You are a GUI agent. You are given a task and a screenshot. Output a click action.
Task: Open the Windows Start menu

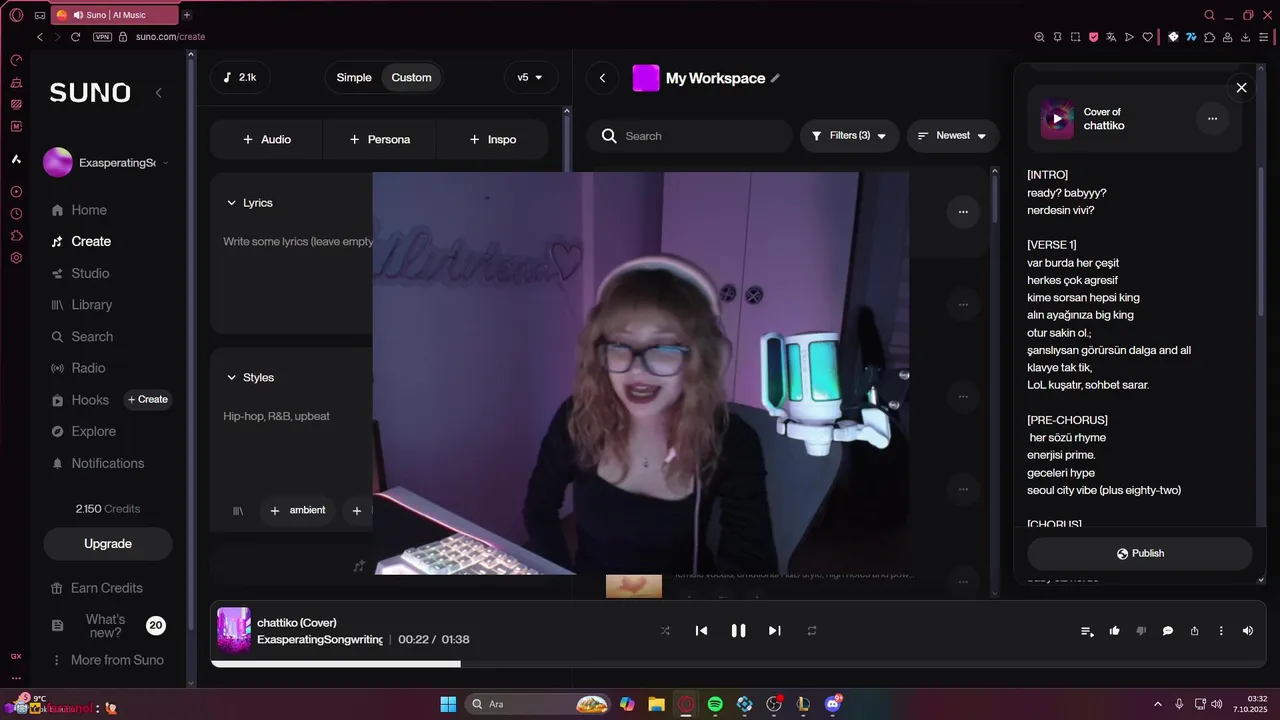click(448, 704)
